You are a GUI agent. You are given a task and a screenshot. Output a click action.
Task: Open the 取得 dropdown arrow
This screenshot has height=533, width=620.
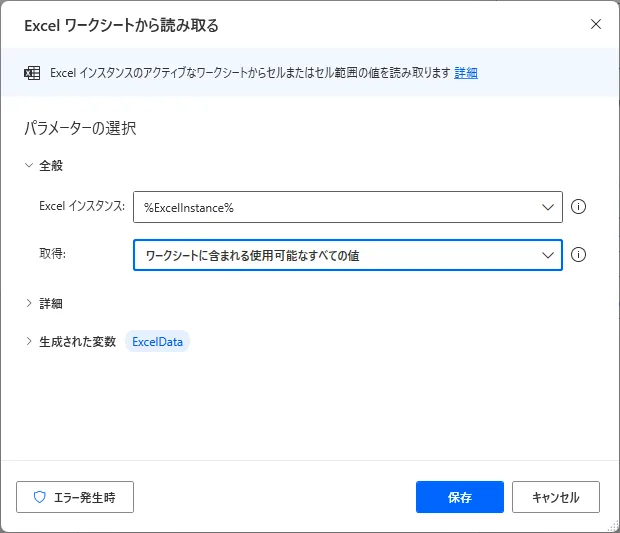point(548,255)
